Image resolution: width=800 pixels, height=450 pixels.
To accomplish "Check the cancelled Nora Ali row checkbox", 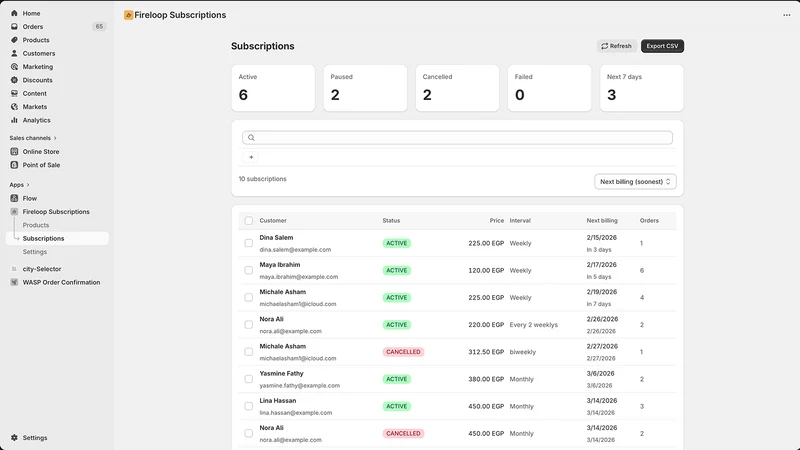I will point(248,433).
